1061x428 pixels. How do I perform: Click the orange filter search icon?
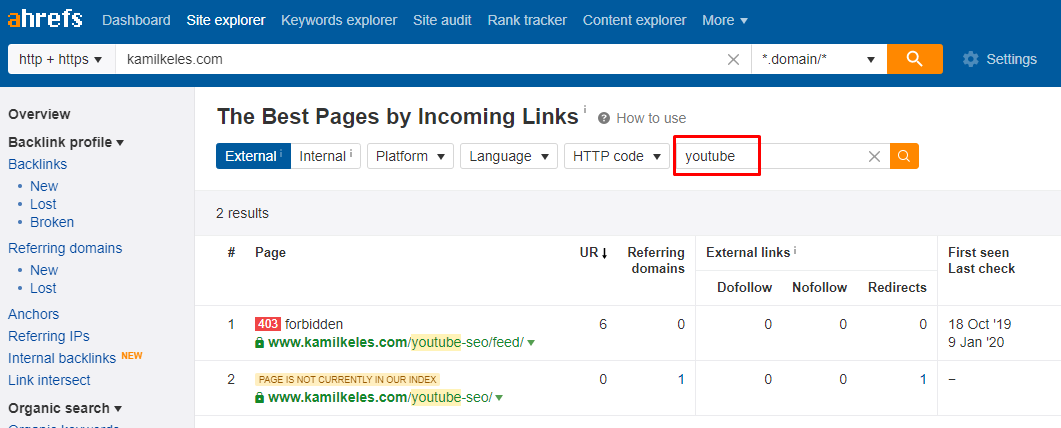pyautogui.click(x=904, y=156)
